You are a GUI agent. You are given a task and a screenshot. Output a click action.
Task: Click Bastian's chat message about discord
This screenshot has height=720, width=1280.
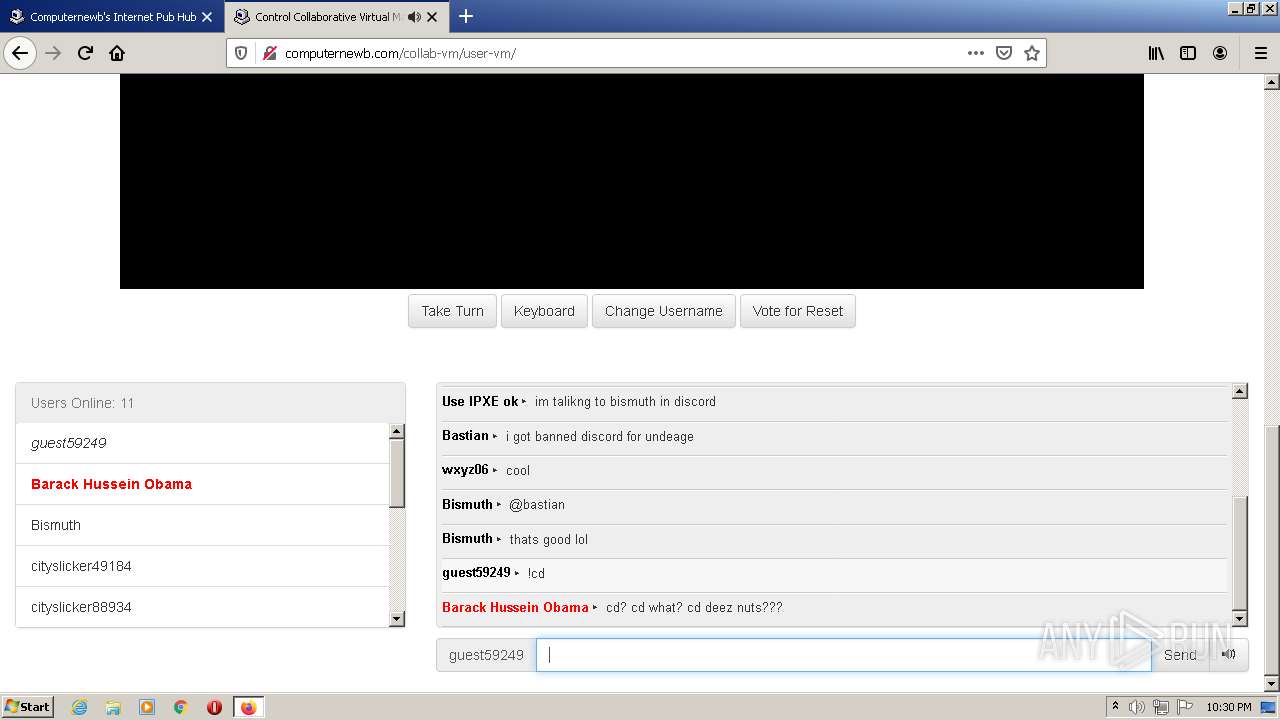(x=599, y=436)
